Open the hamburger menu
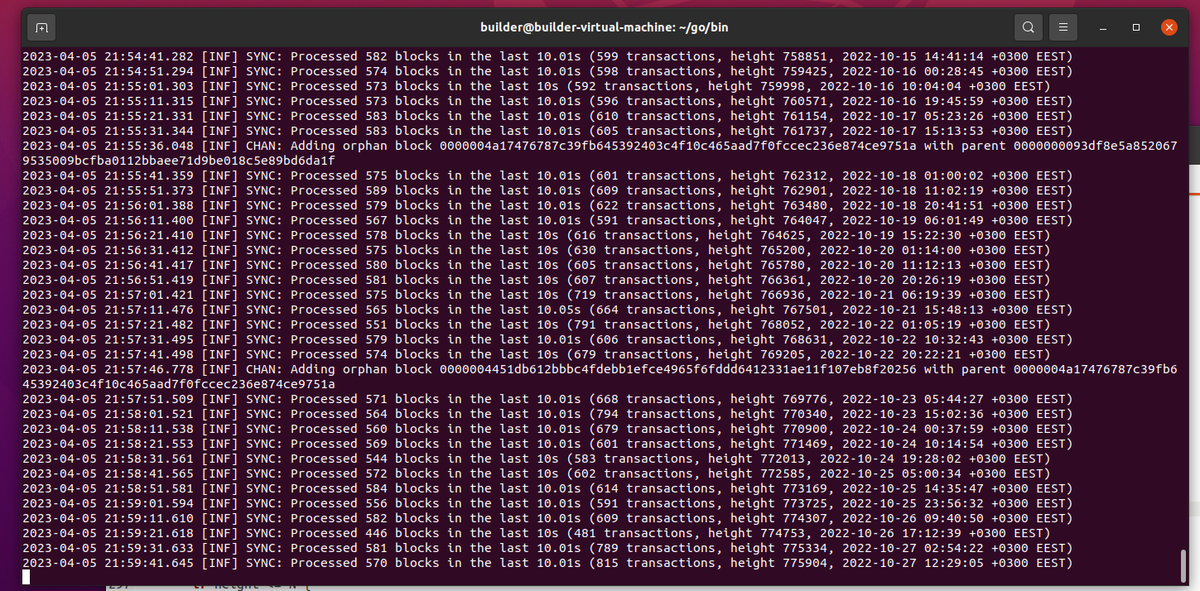Viewport: 1200px width, 591px height. pyautogui.click(x=1062, y=27)
